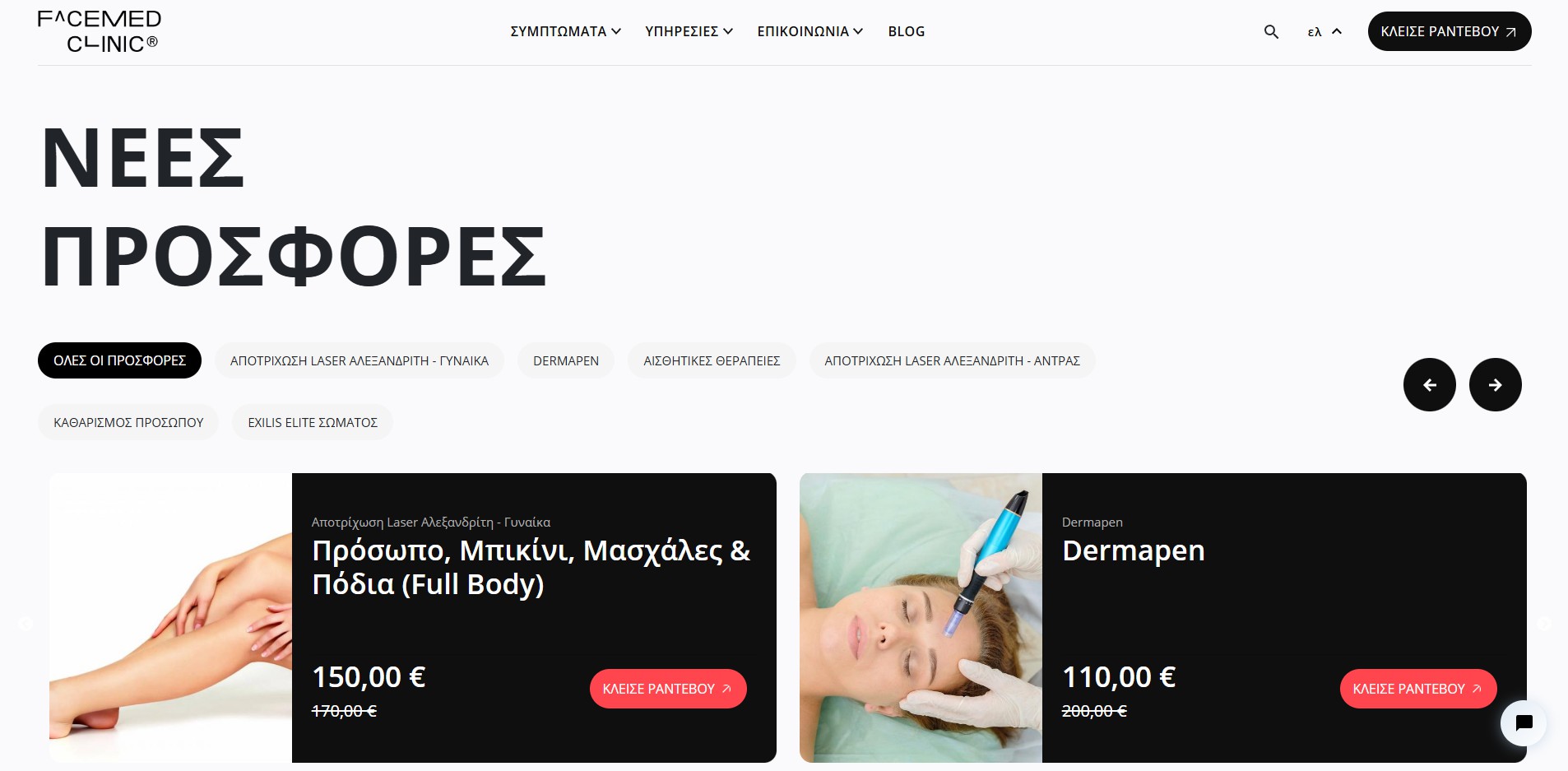
Task: Click the Facemed Clinic logo
Action: [x=100, y=31]
